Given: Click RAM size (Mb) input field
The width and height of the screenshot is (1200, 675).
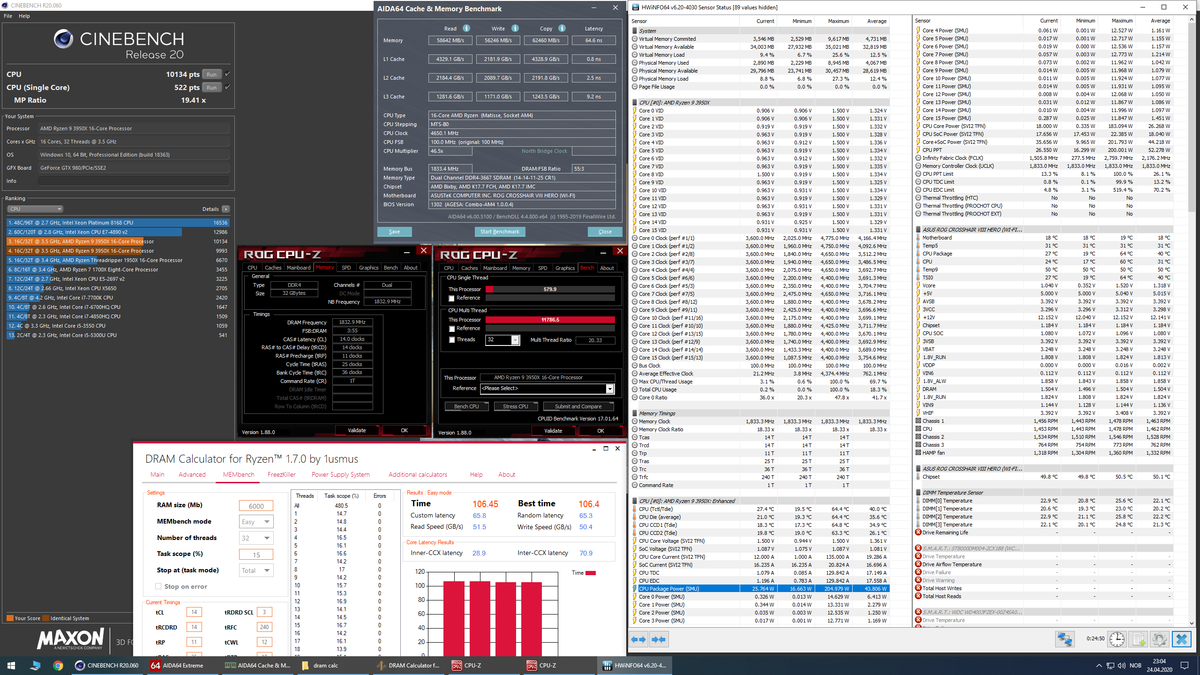Looking at the screenshot, I should 255,506.
